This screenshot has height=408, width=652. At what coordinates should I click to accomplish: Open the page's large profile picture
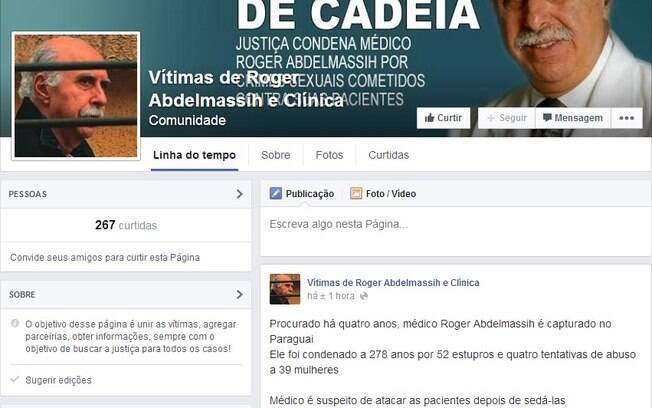coord(76,96)
